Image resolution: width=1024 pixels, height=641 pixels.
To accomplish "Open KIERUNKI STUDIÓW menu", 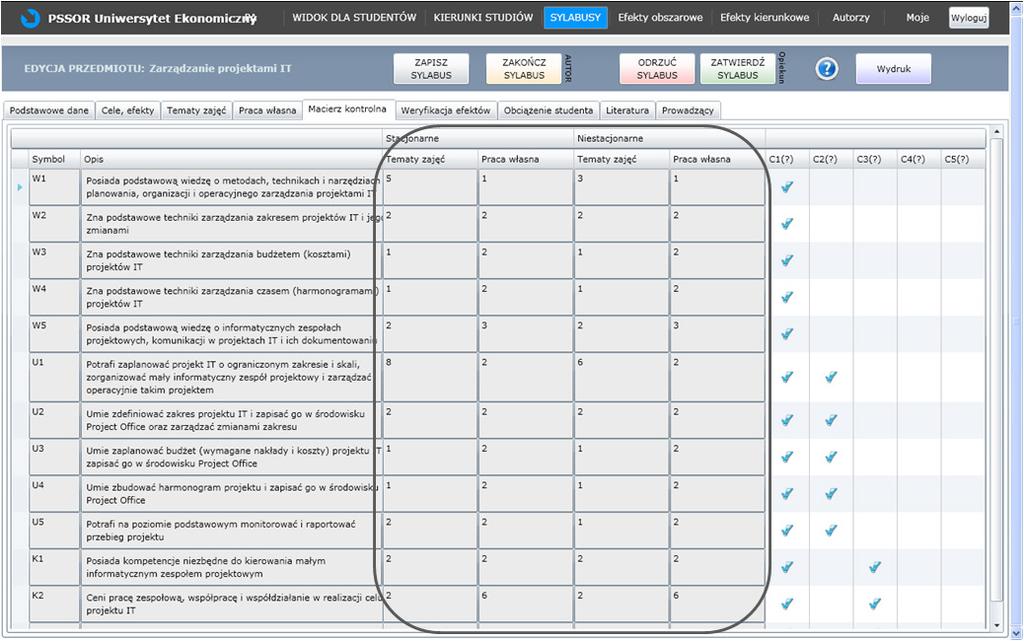I will click(483, 18).
